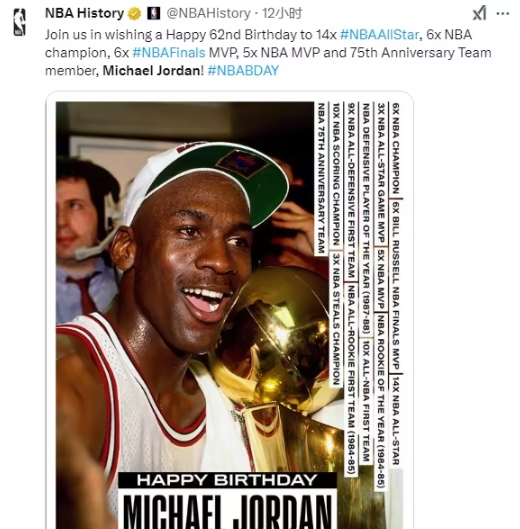Click the NBA 75TH ANNIVERSARY TEAM label

(321, 178)
